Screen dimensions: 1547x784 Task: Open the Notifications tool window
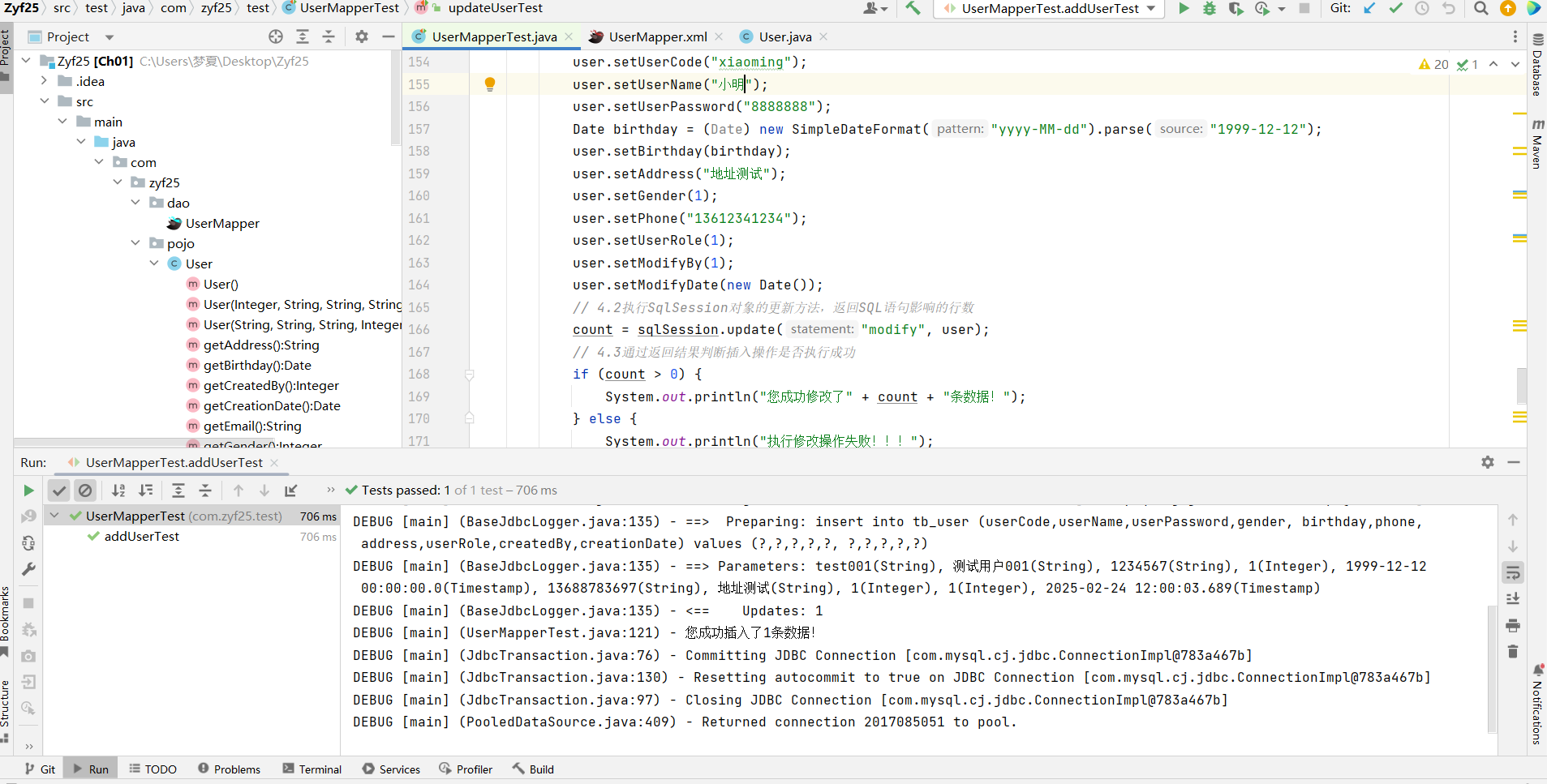point(1537,704)
